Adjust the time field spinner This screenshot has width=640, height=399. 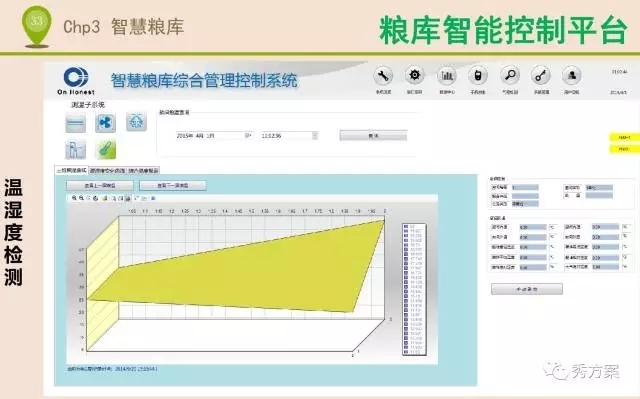pyautogui.click(x=315, y=135)
